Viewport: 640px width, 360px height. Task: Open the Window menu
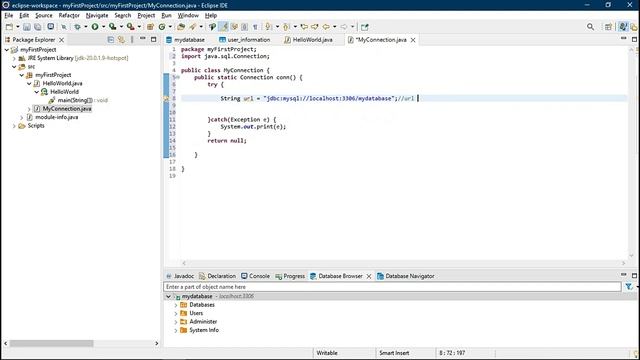pyautogui.click(x=188, y=16)
